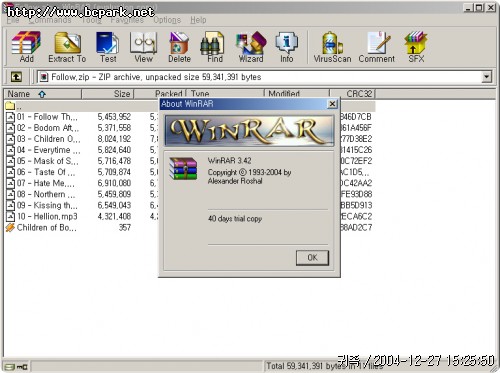This screenshot has height=373, width=500.
Task: Select file name '06 - Taste Of ...'
Action: (x=46, y=172)
